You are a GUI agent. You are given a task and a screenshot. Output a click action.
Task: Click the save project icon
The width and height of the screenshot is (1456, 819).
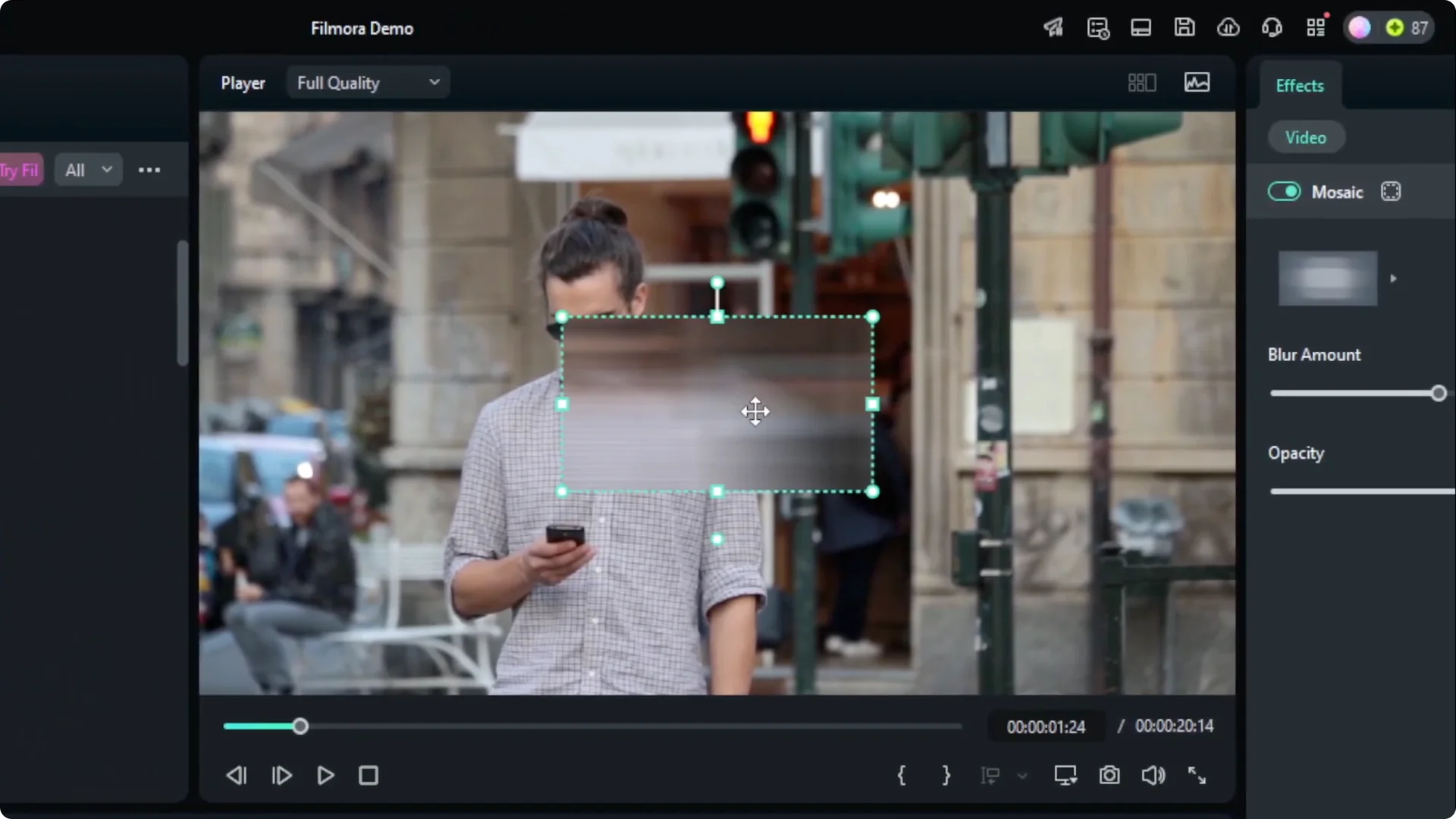[x=1185, y=27]
